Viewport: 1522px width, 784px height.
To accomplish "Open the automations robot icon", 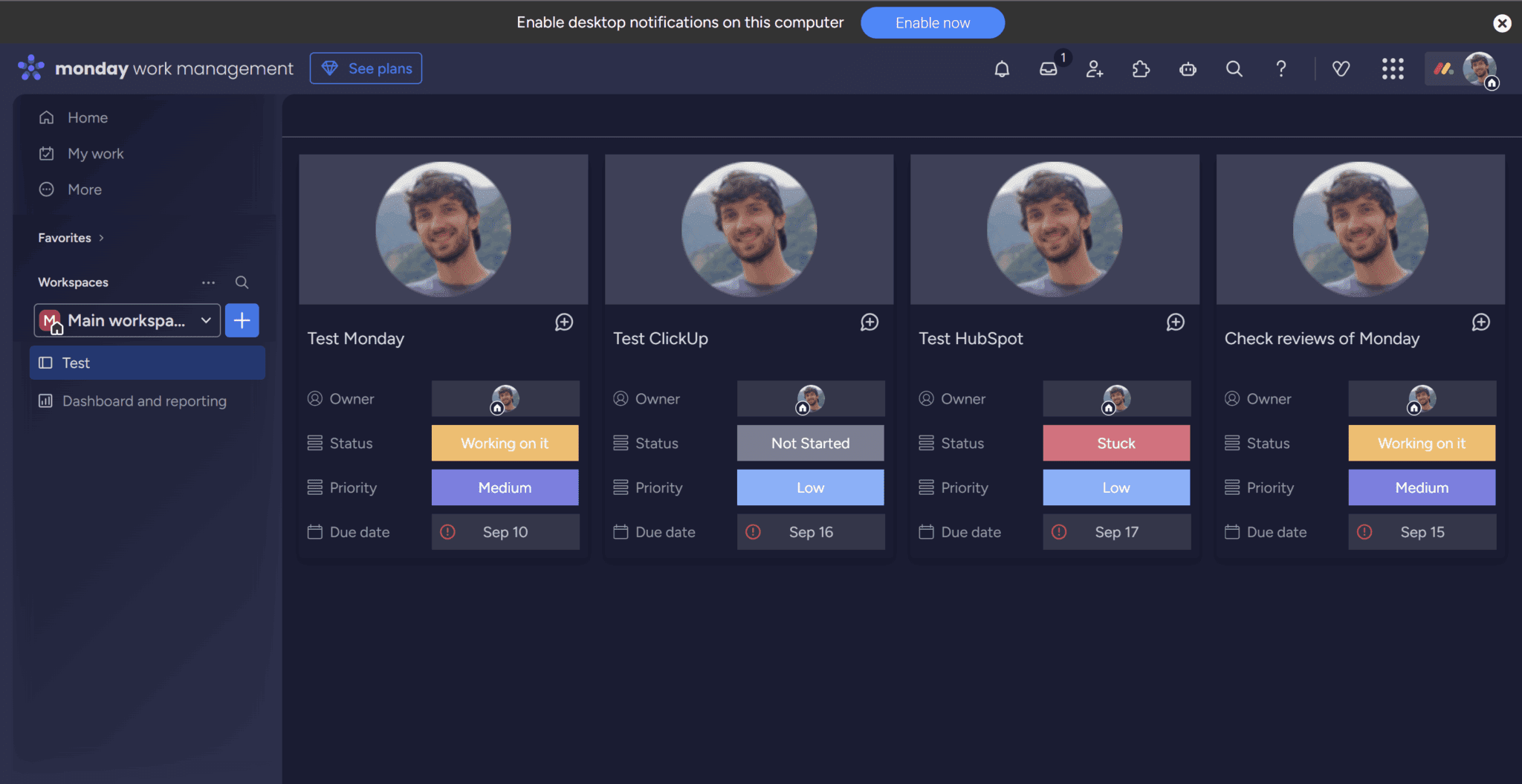I will click(x=1188, y=69).
